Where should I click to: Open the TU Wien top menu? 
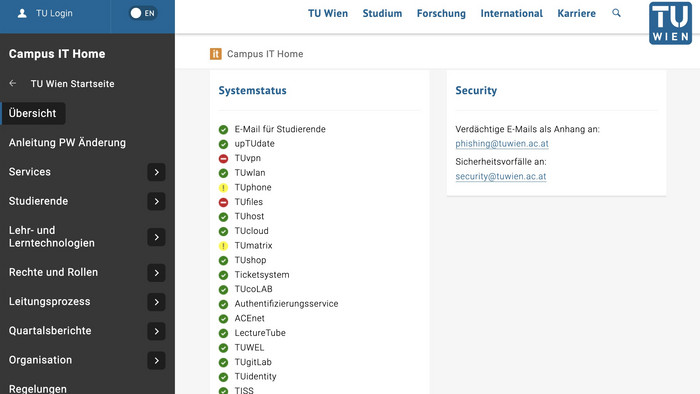click(328, 13)
